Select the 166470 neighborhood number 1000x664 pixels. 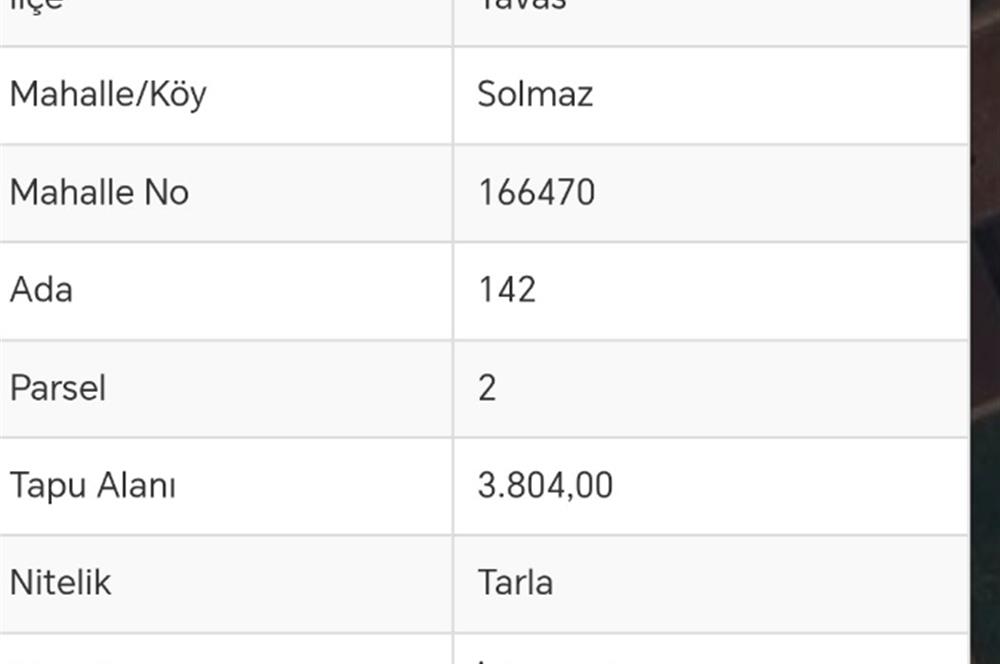536,192
